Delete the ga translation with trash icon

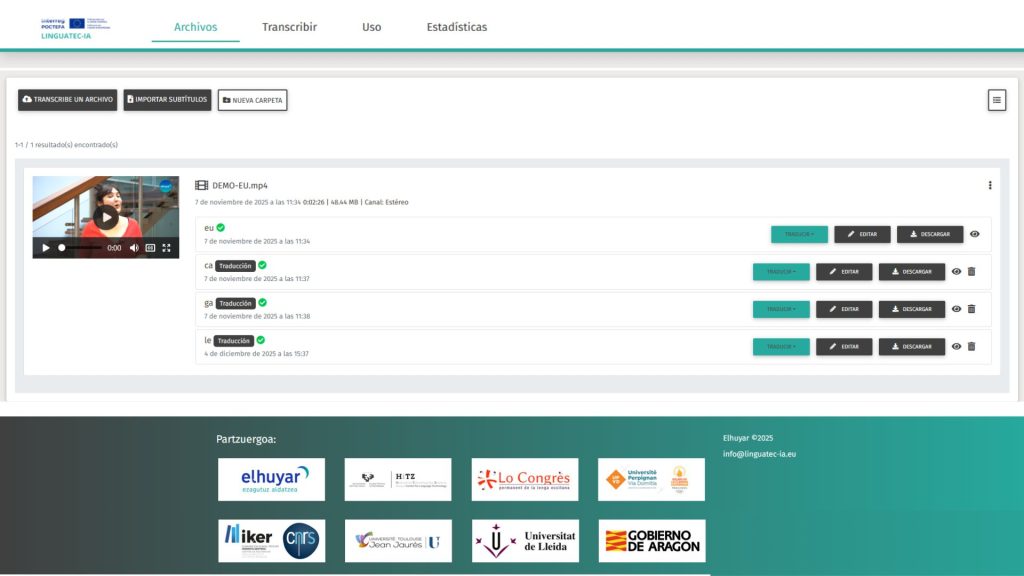point(971,309)
